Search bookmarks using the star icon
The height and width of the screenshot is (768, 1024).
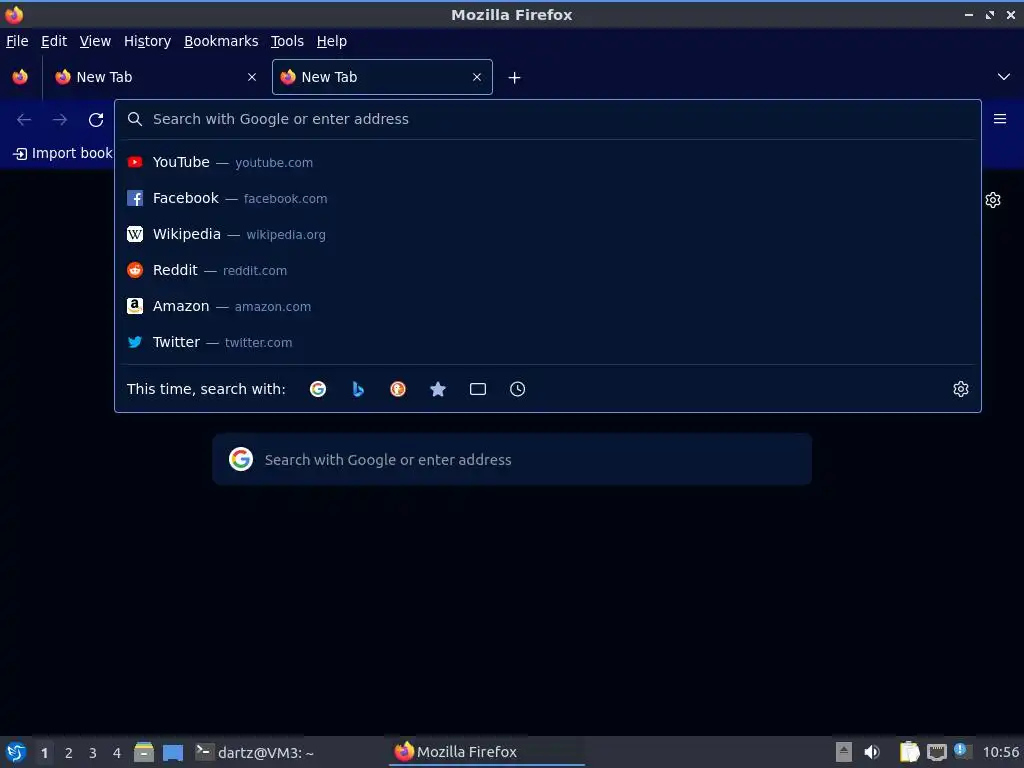pyautogui.click(x=438, y=389)
